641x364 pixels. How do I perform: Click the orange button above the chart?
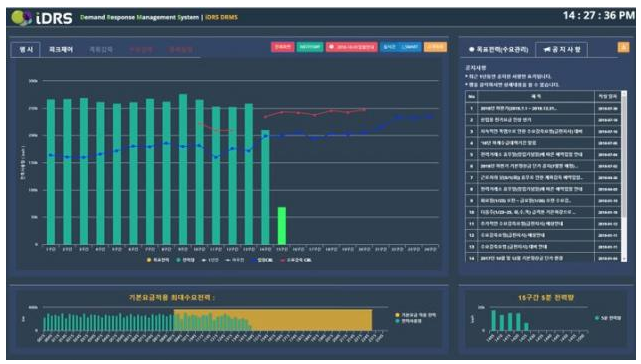435,47
